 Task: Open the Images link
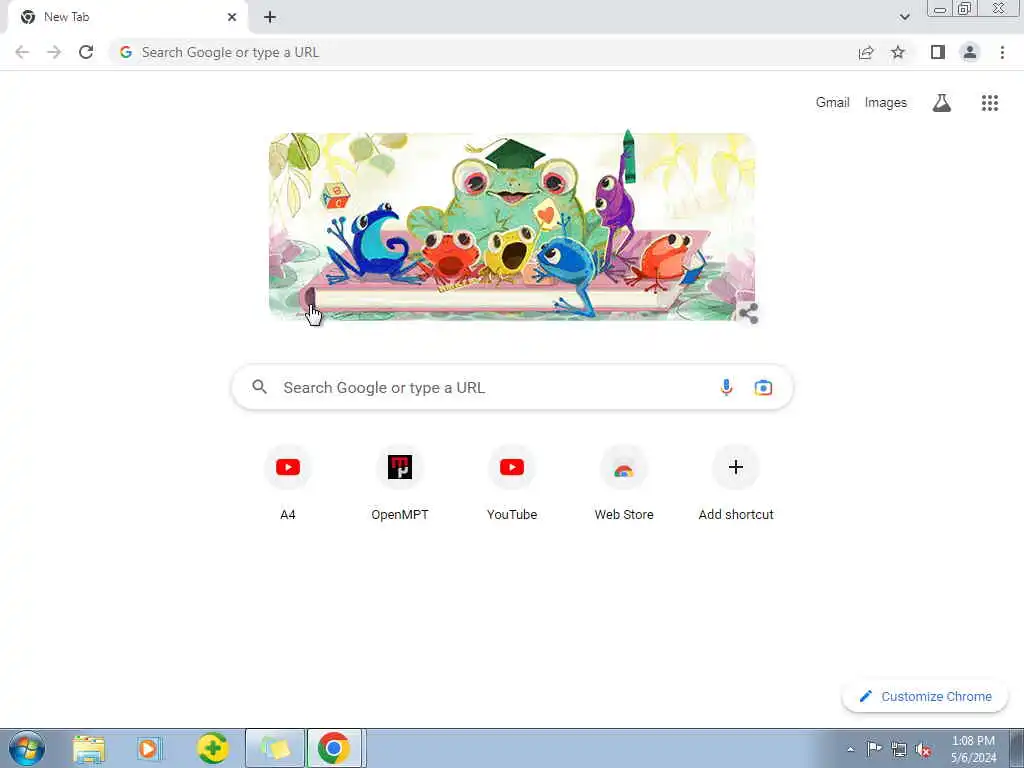click(x=886, y=103)
